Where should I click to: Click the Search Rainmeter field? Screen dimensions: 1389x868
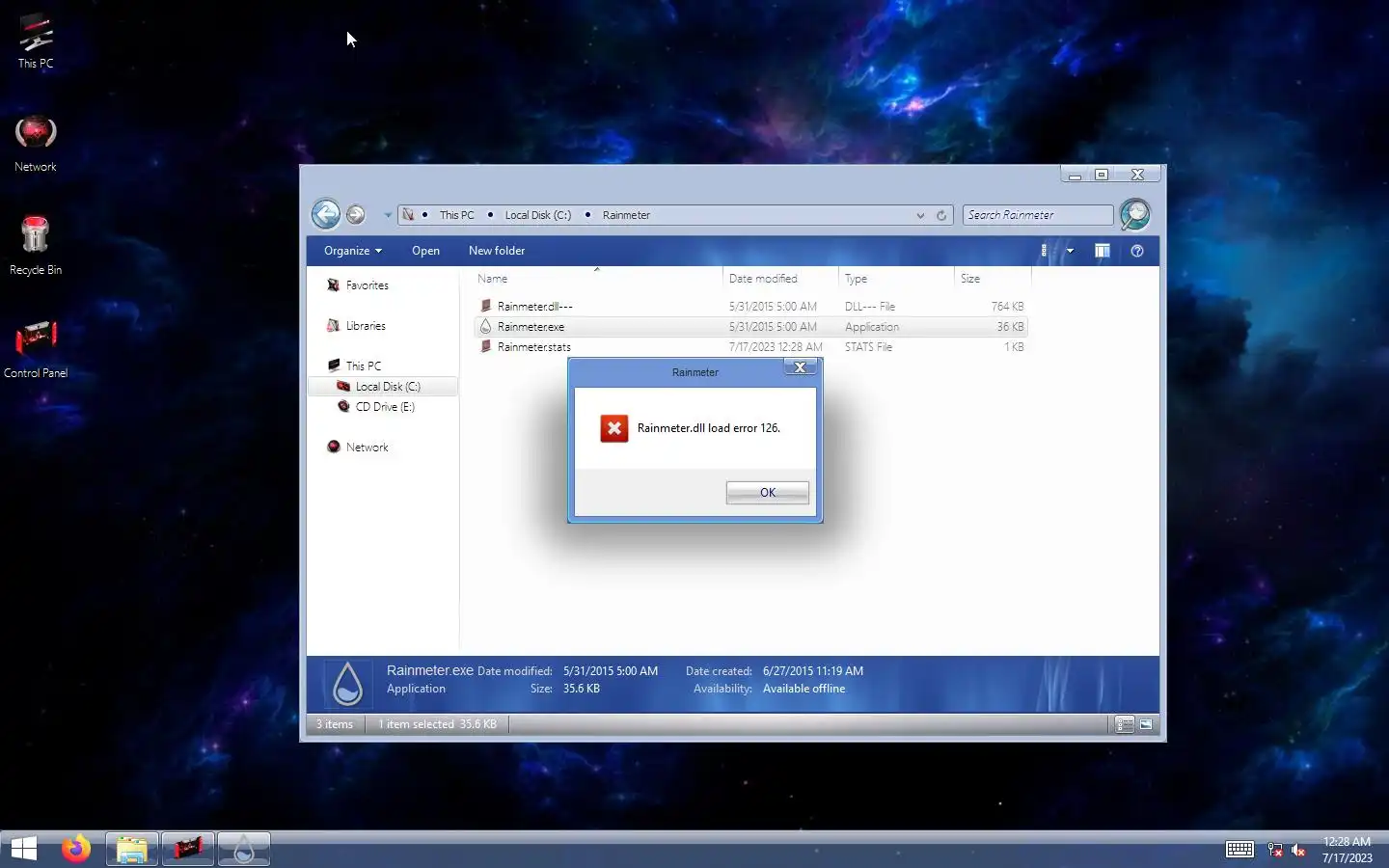pos(1038,215)
